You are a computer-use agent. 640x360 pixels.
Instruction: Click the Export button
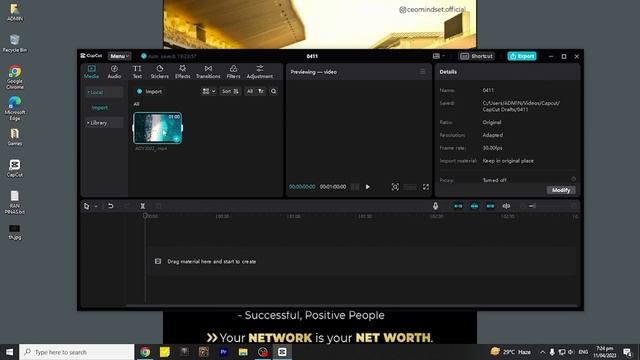[x=522, y=56]
